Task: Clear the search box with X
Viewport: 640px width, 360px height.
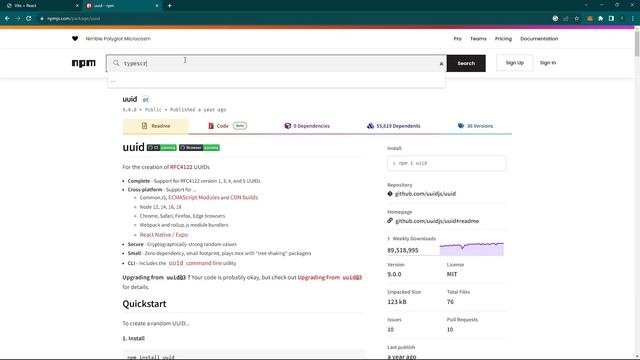Action: (x=441, y=64)
